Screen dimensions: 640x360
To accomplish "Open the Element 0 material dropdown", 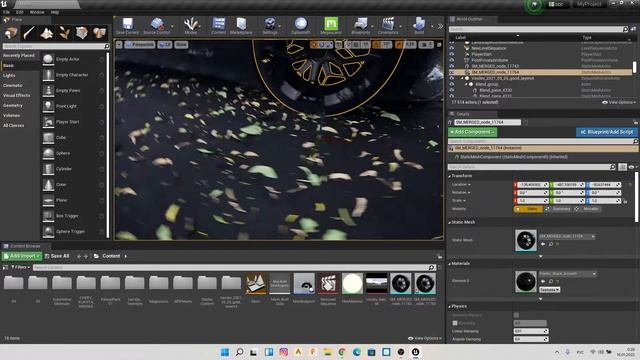I will click(x=567, y=273).
